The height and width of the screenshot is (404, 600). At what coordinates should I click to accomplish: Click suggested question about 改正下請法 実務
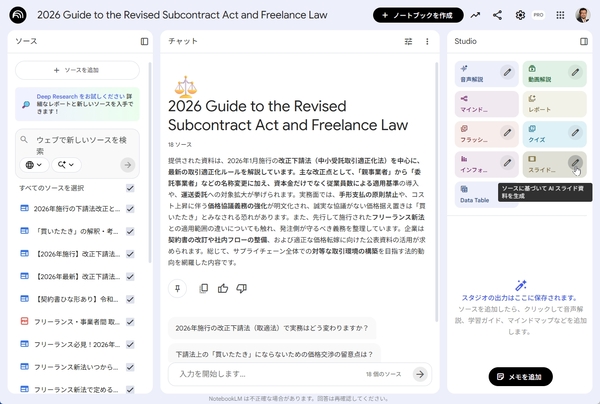272,328
